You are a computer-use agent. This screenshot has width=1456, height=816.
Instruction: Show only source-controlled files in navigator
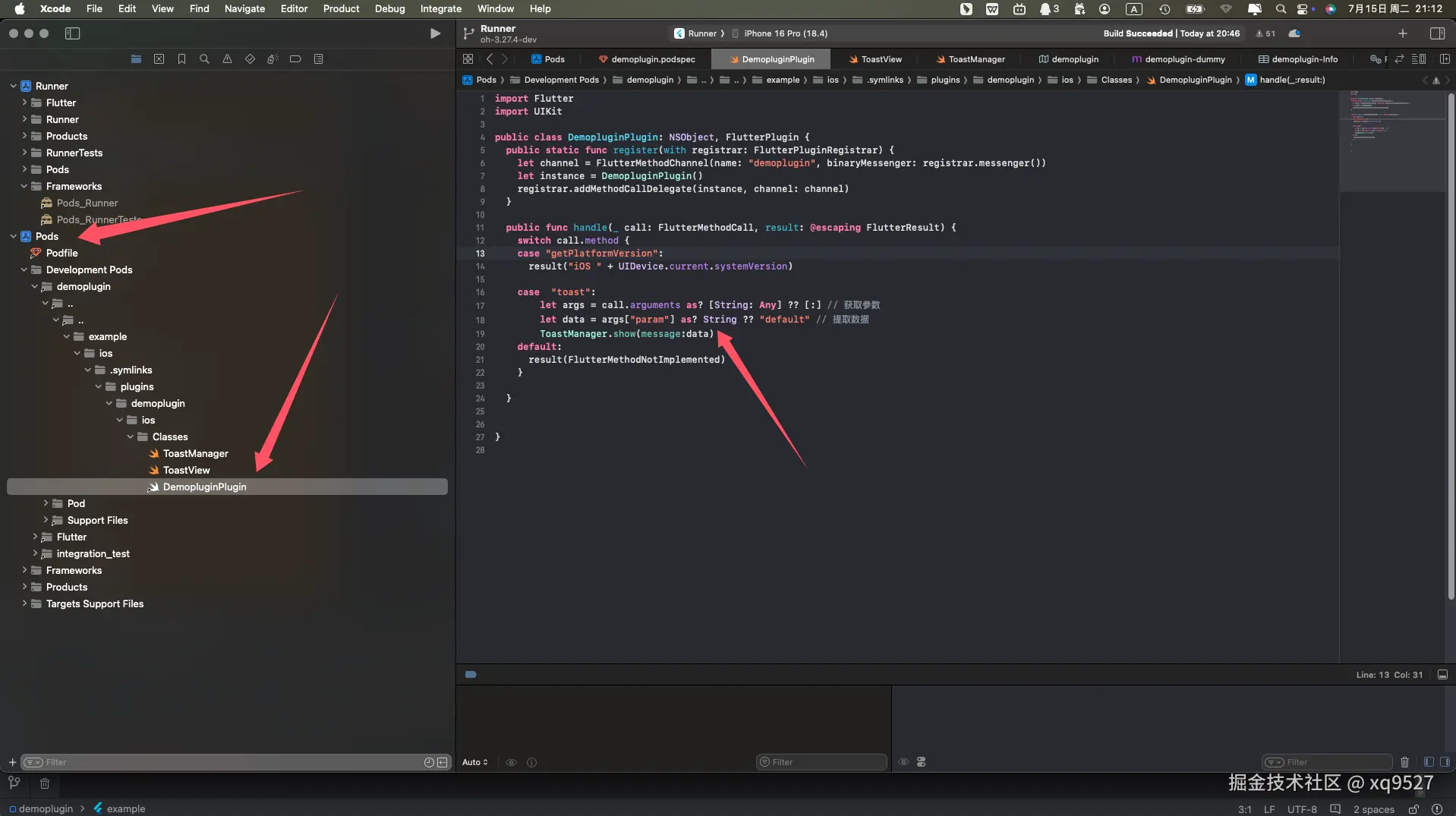coord(442,762)
